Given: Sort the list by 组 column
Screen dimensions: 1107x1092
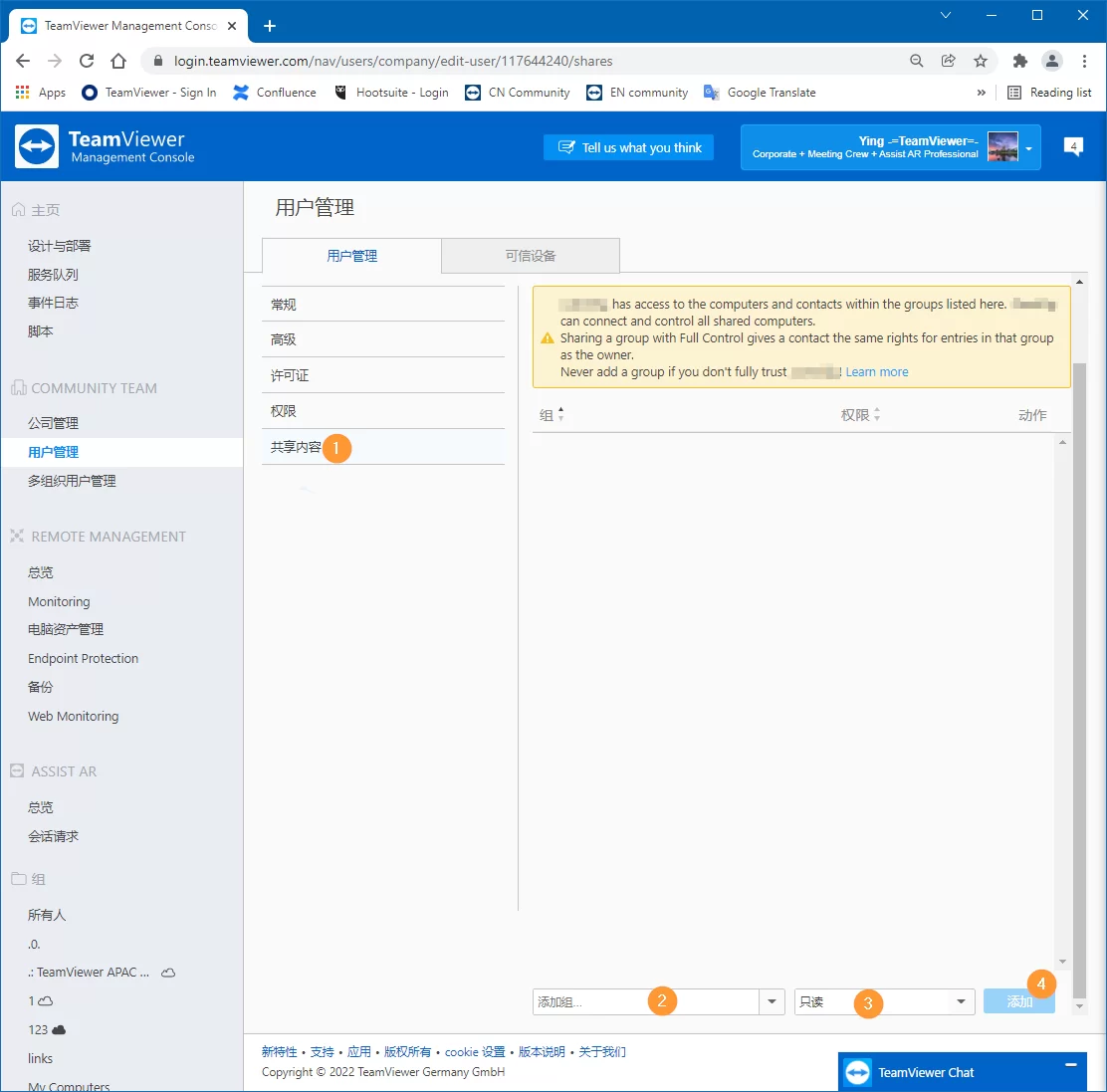Looking at the screenshot, I should 552,415.
